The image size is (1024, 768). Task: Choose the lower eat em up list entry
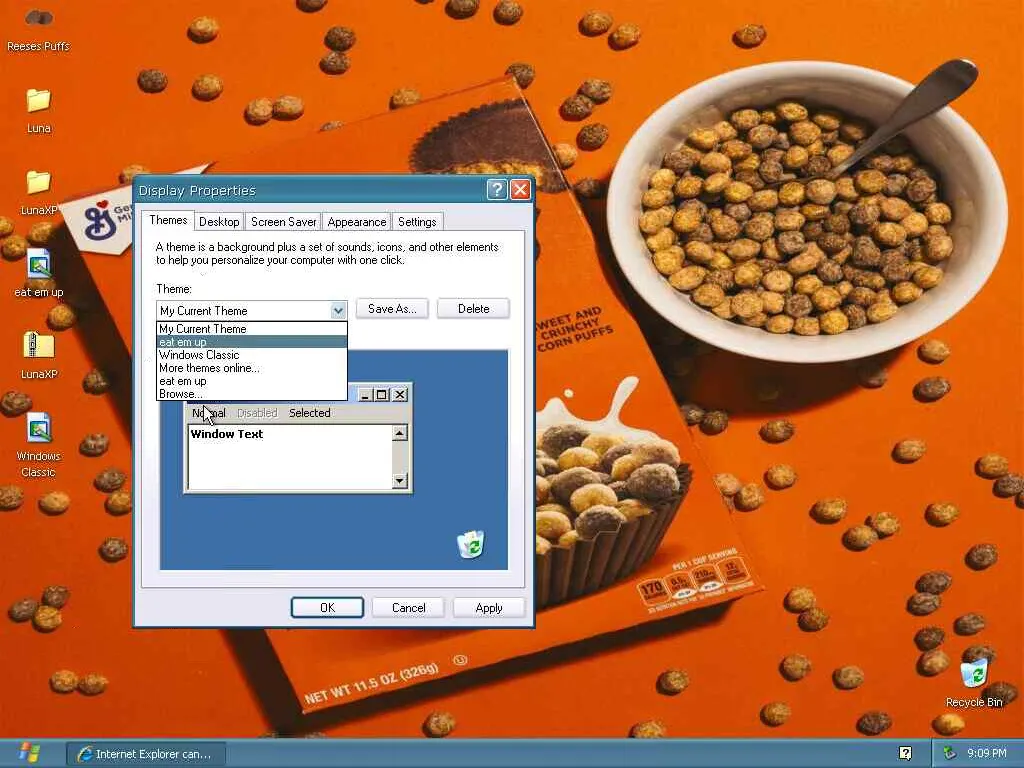(x=251, y=381)
